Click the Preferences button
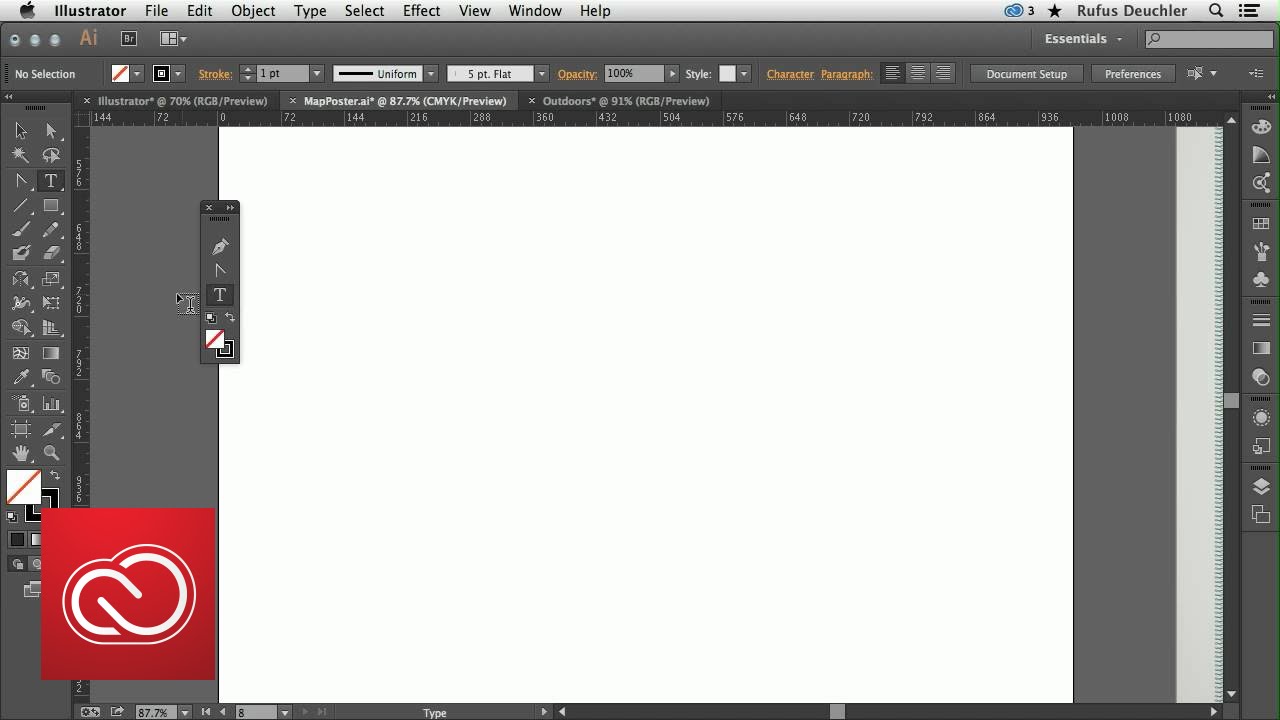The width and height of the screenshot is (1280, 720). [1133, 74]
